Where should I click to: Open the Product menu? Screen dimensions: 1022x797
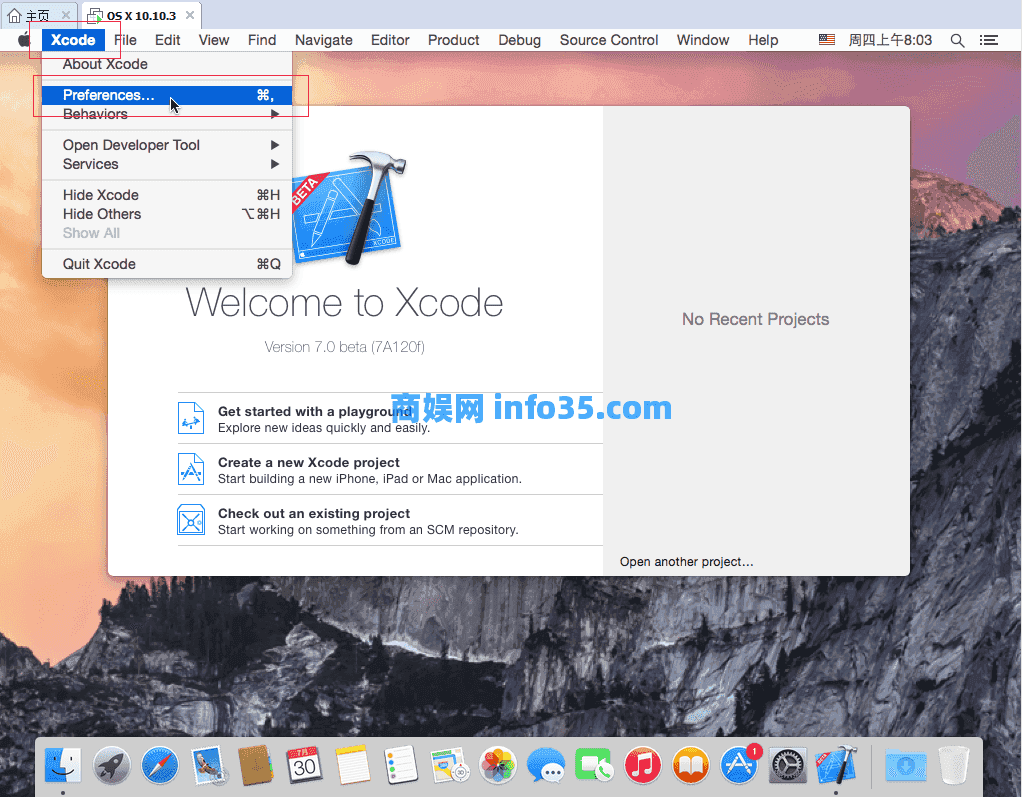click(454, 40)
